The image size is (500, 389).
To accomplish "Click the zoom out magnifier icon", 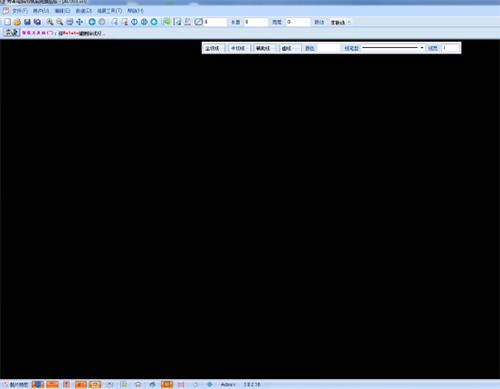I will click(x=60, y=22).
